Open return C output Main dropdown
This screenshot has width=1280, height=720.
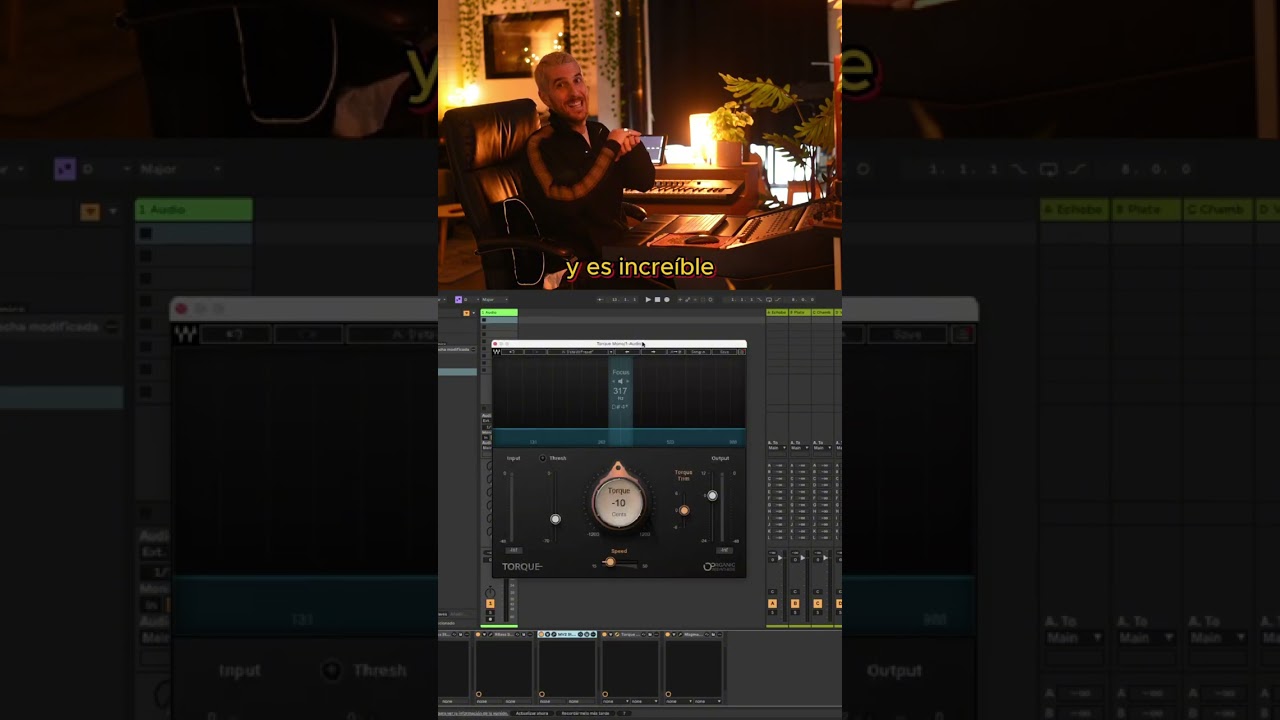pyautogui.click(x=822, y=448)
